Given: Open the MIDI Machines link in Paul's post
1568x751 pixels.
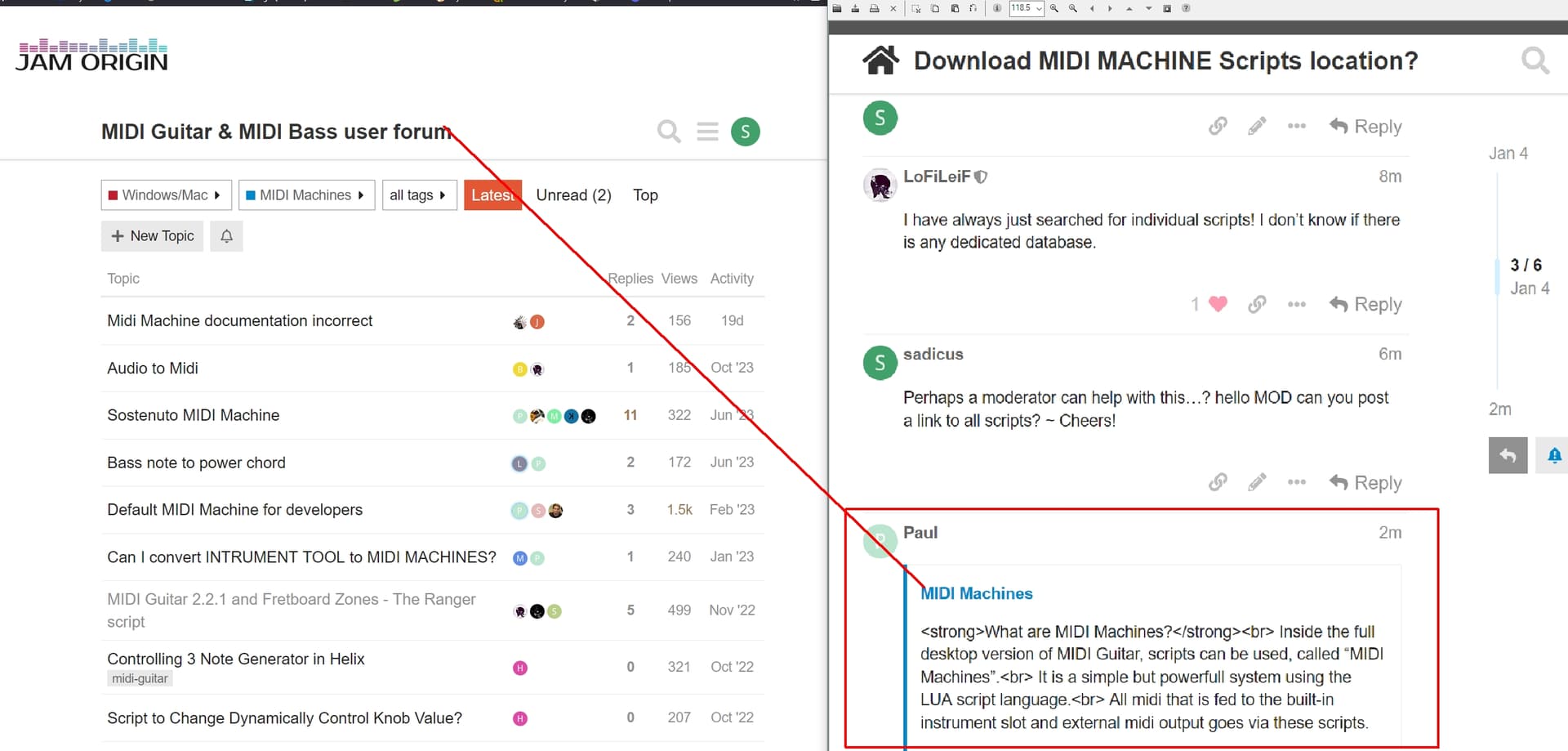Looking at the screenshot, I should pyautogui.click(x=977, y=593).
